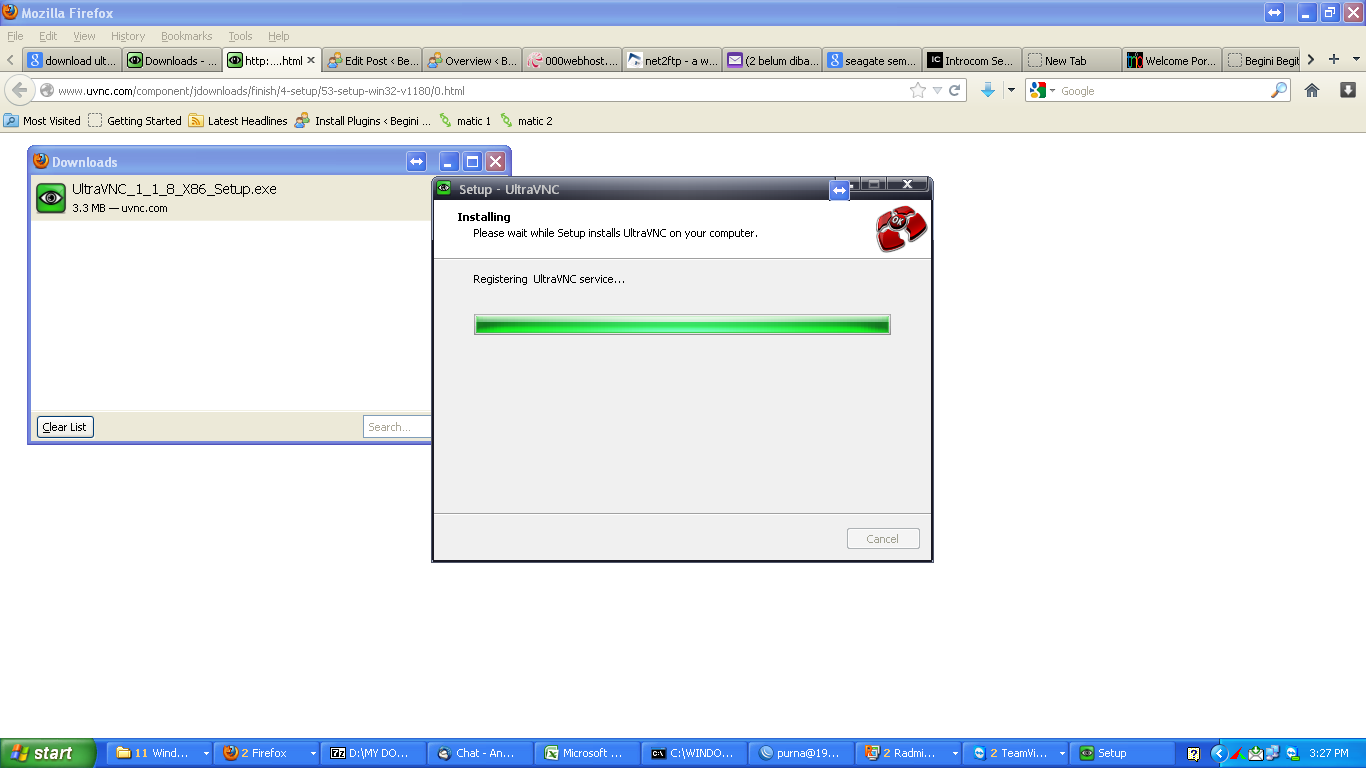Click the search magnifier icon in Google box
Screen dimensions: 1366x768
point(1279,90)
